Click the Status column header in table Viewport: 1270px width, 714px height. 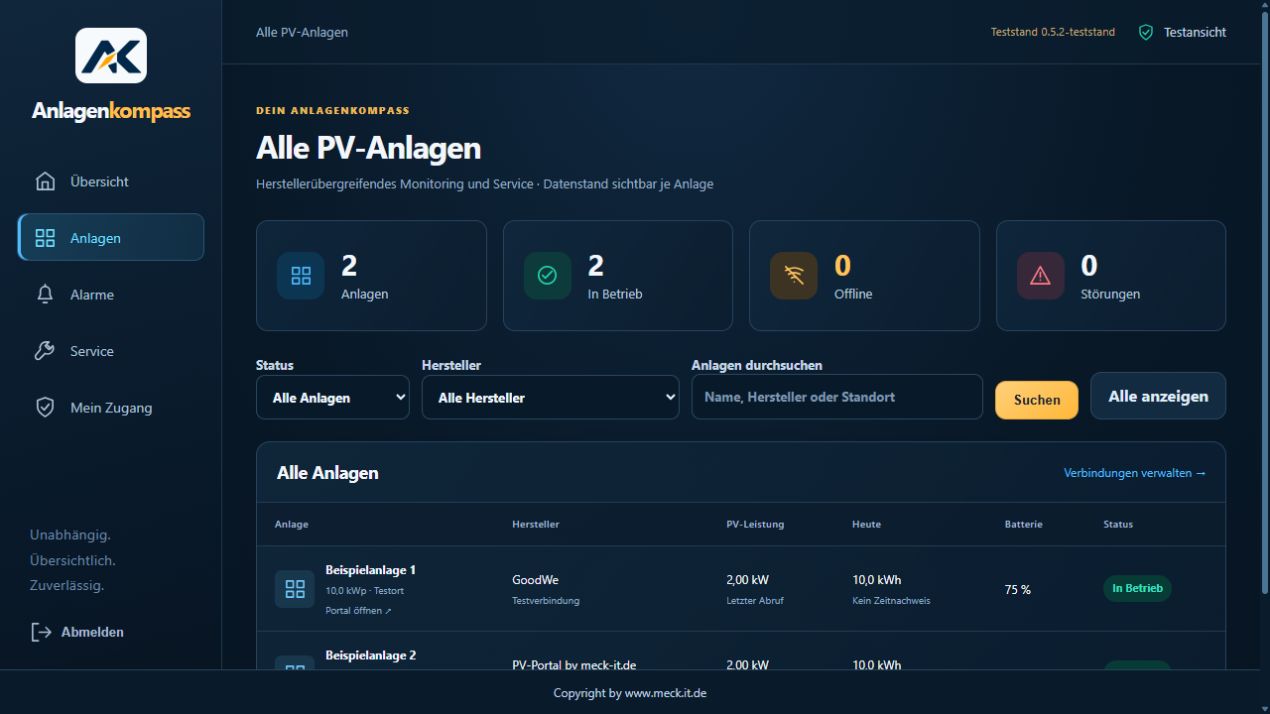(1118, 524)
